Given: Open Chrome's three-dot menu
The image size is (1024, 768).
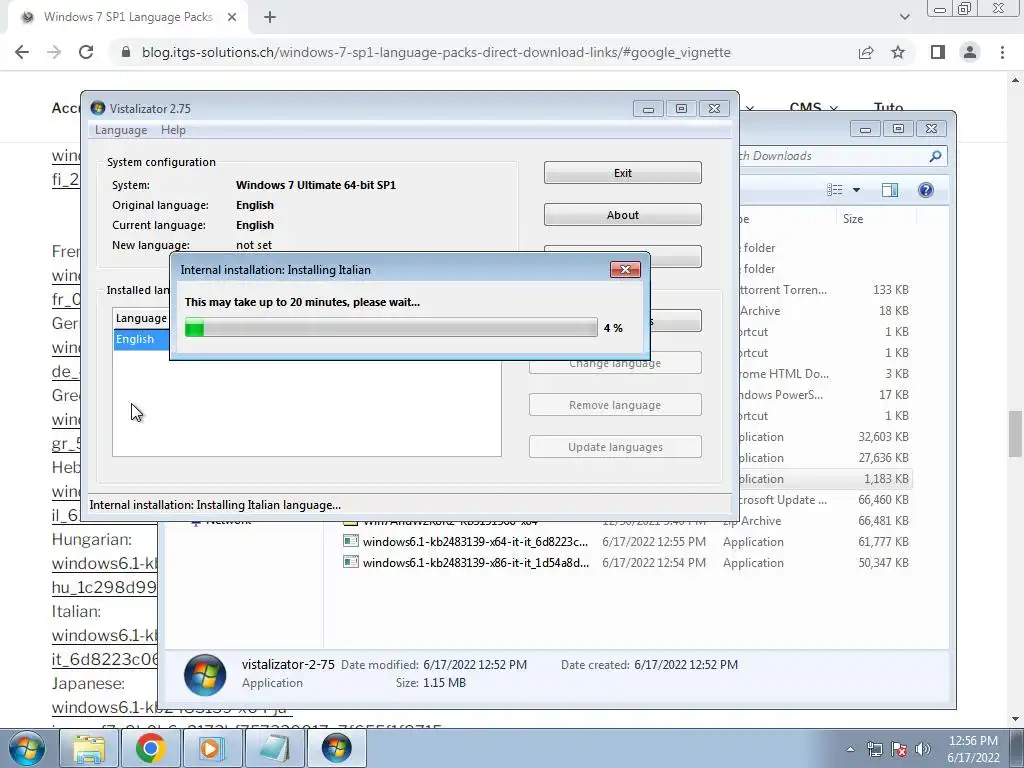Looking at the screenshot, I should [x=1002, y=52].
